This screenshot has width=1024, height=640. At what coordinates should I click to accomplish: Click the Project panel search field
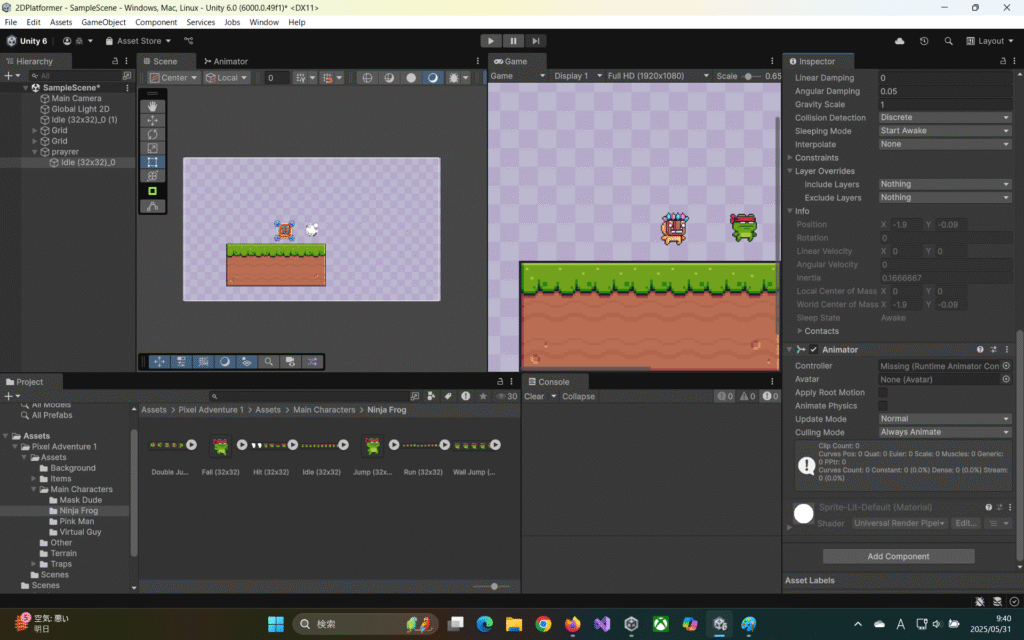[309, 396]
